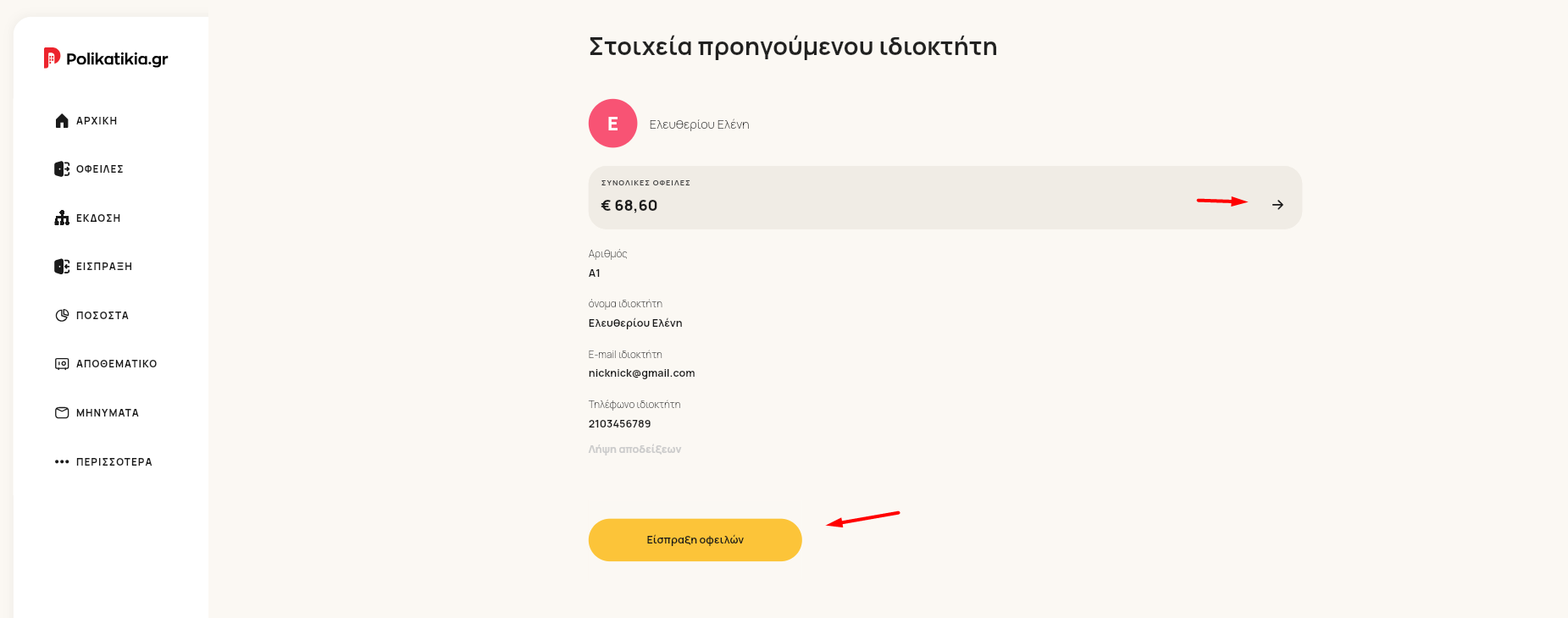Open the ΑΡΧΙΚΗ home icon
Screen dimensions: 1568x618
62,121
